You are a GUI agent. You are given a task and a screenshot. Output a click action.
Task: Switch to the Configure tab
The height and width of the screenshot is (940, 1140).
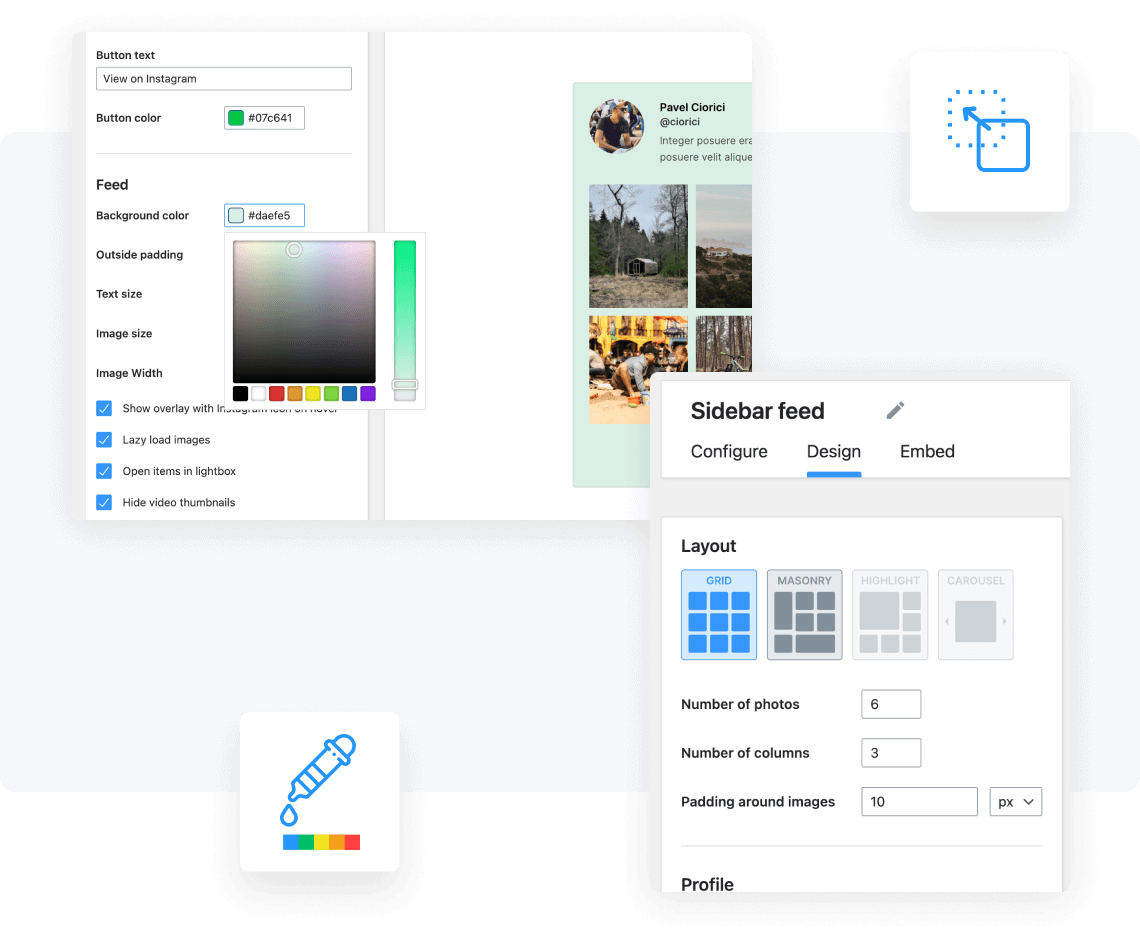click(x=728, y=451)
